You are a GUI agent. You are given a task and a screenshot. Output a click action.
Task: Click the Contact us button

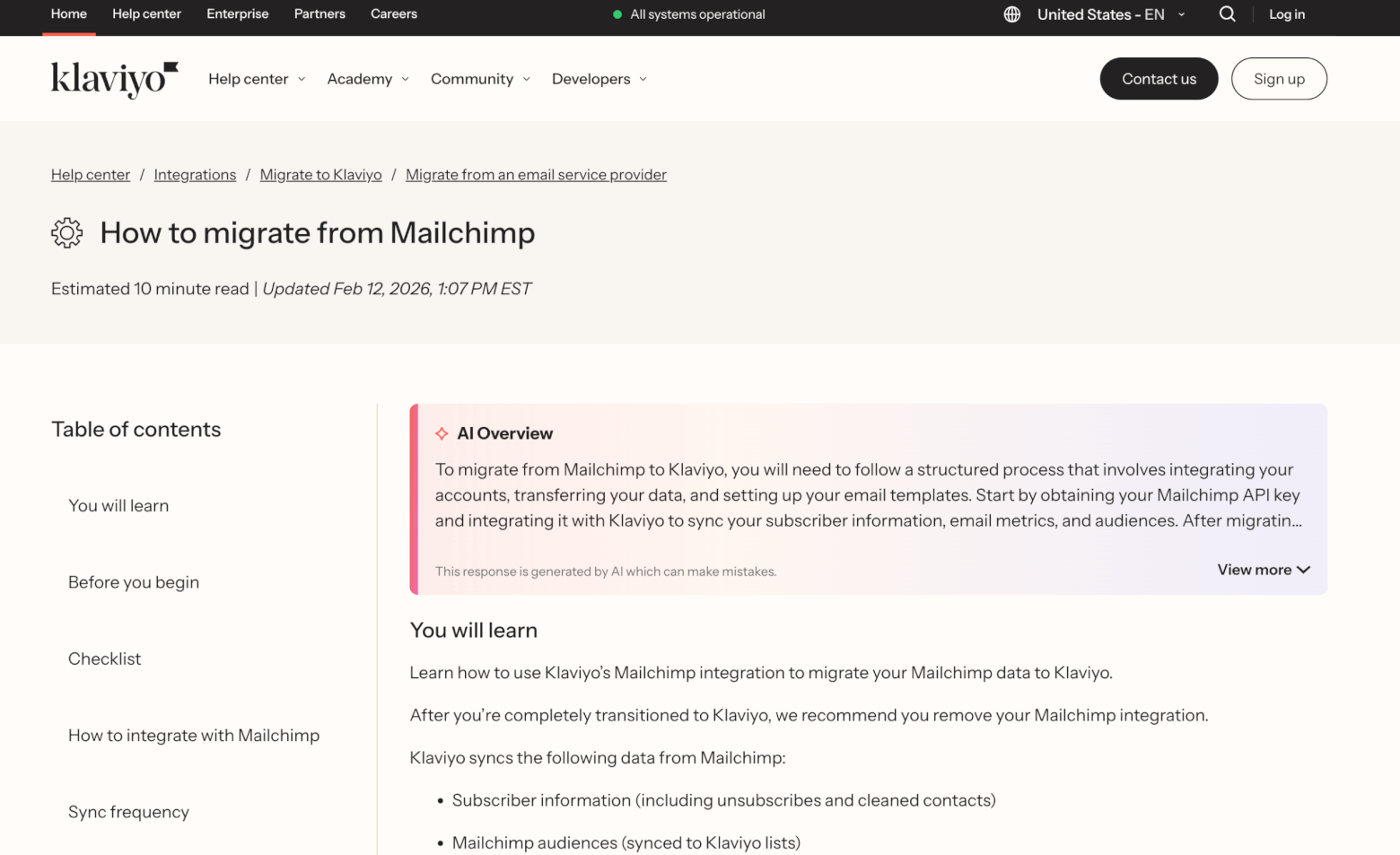click(1159, 79)
